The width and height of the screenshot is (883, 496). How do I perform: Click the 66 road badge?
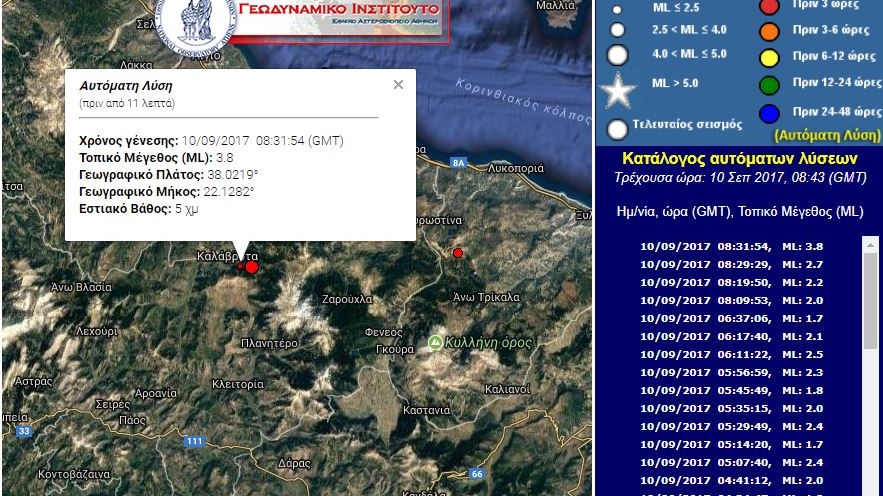pos(476,473)
